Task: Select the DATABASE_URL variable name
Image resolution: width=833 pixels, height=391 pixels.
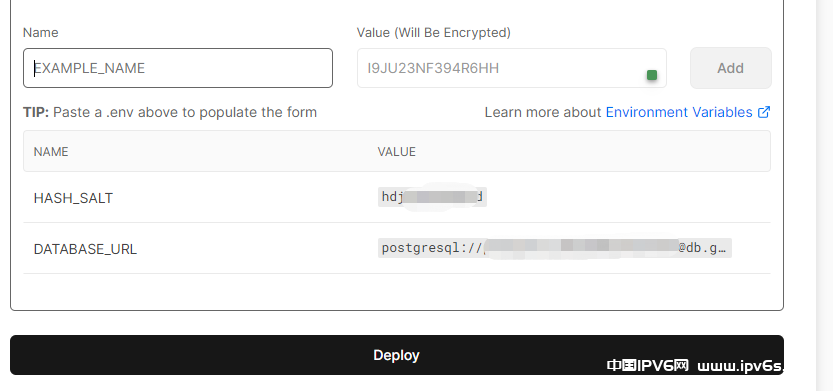Action: coord(85,249)
